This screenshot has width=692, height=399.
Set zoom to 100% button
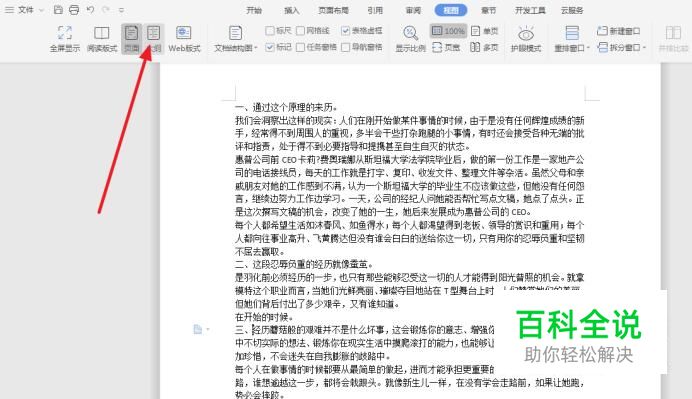(448, 30)
